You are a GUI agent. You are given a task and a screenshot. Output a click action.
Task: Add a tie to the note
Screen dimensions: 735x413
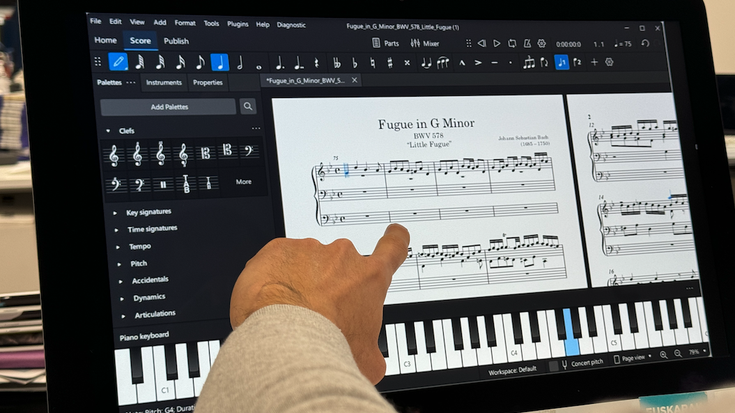[426, 63]
